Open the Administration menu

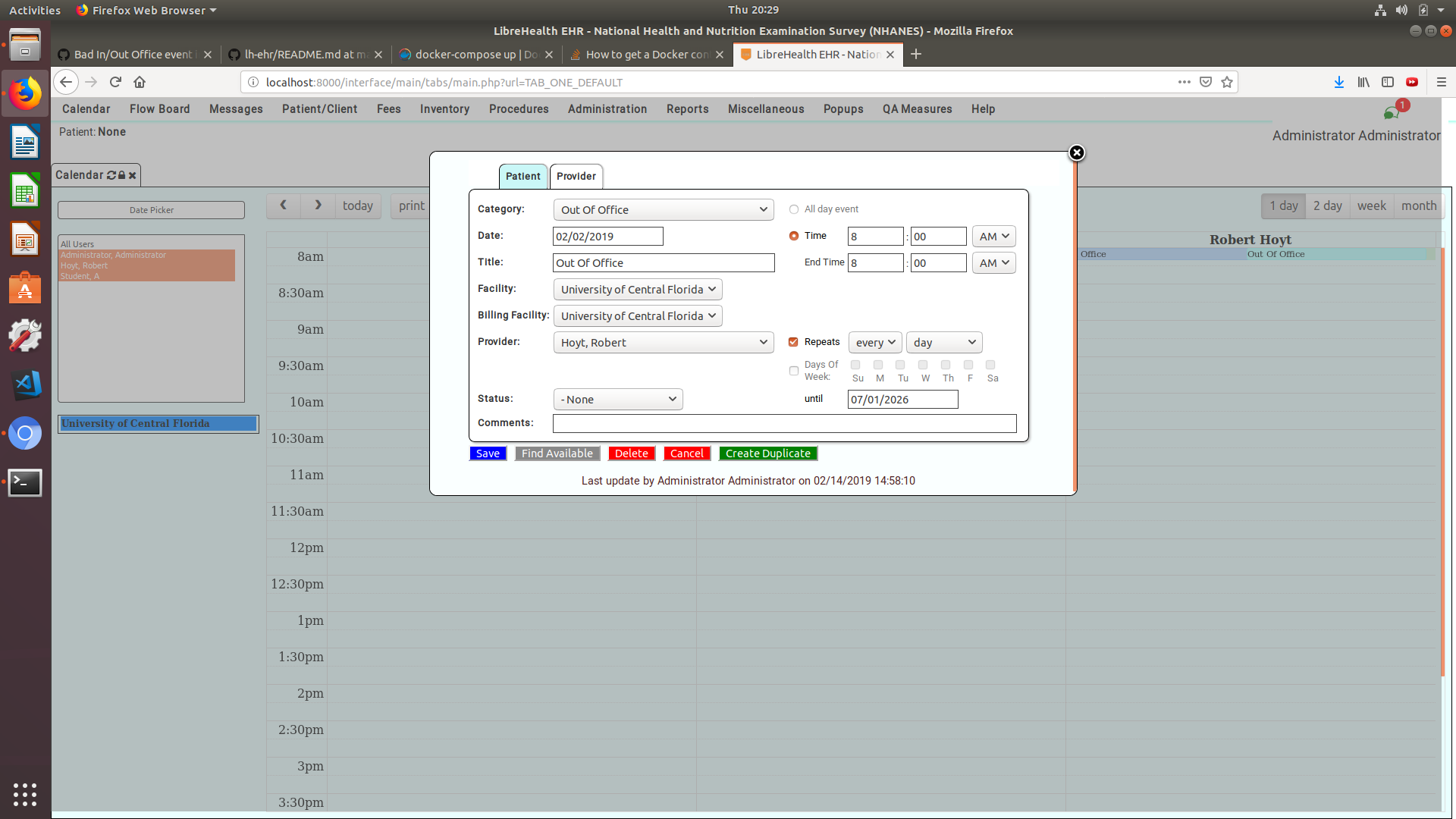tap(607, 109)
